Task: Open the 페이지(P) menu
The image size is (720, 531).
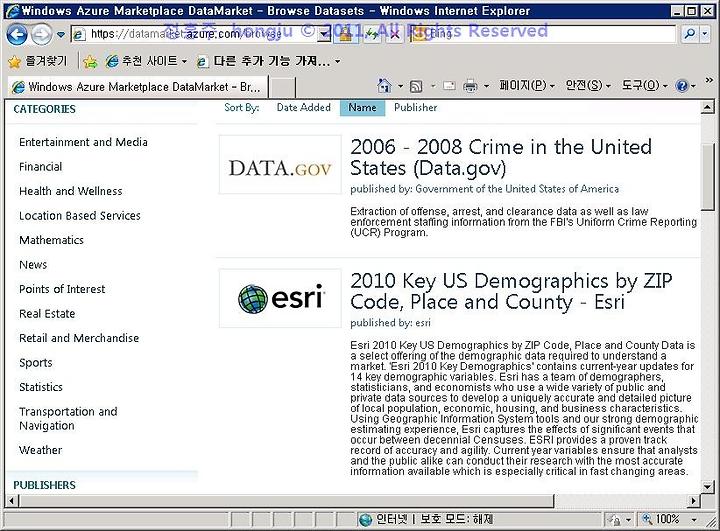Action: tap(527, 85)
